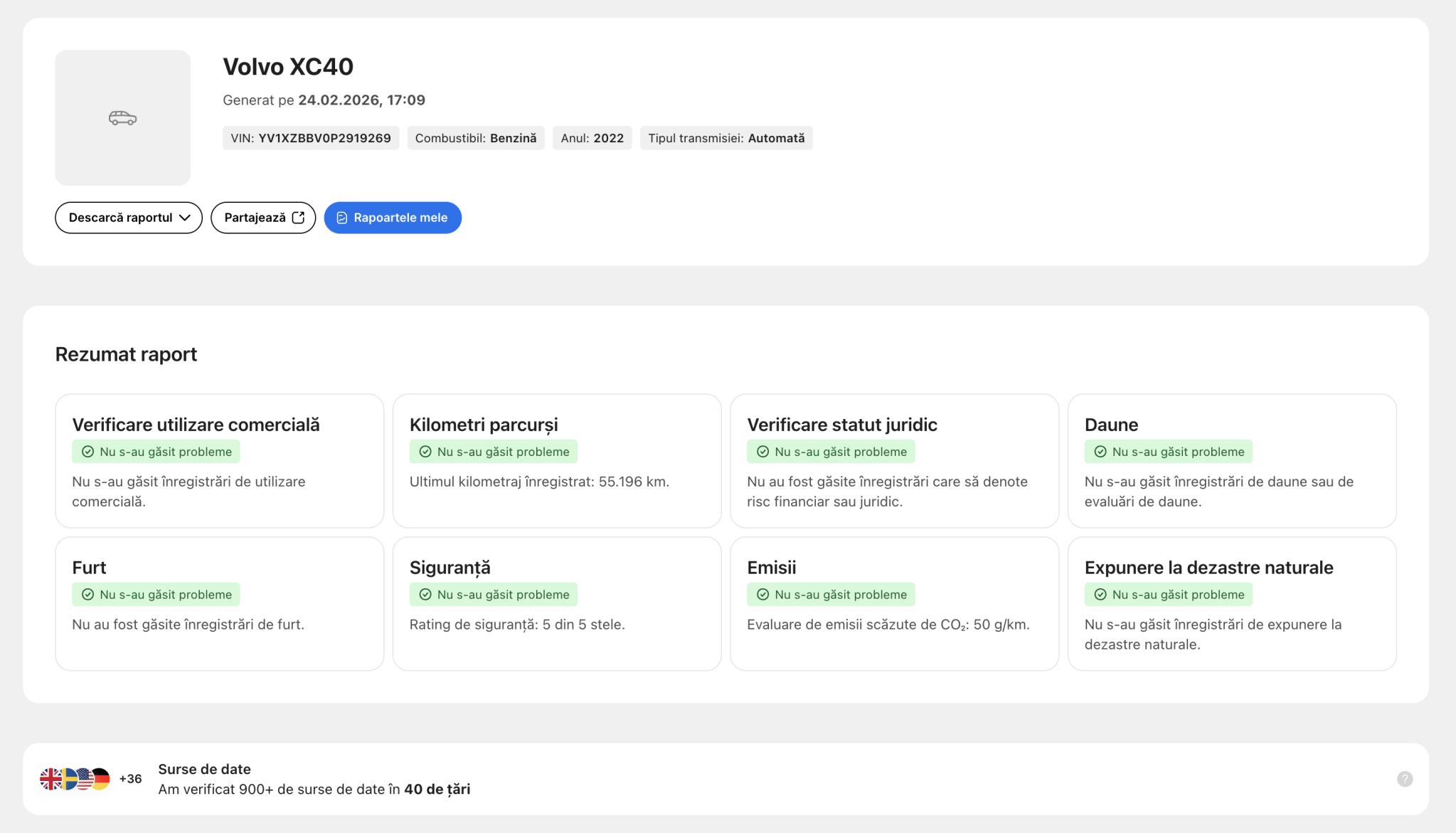
Task: Click the checkmark icon under Siguranță
Action: point(425,595)
